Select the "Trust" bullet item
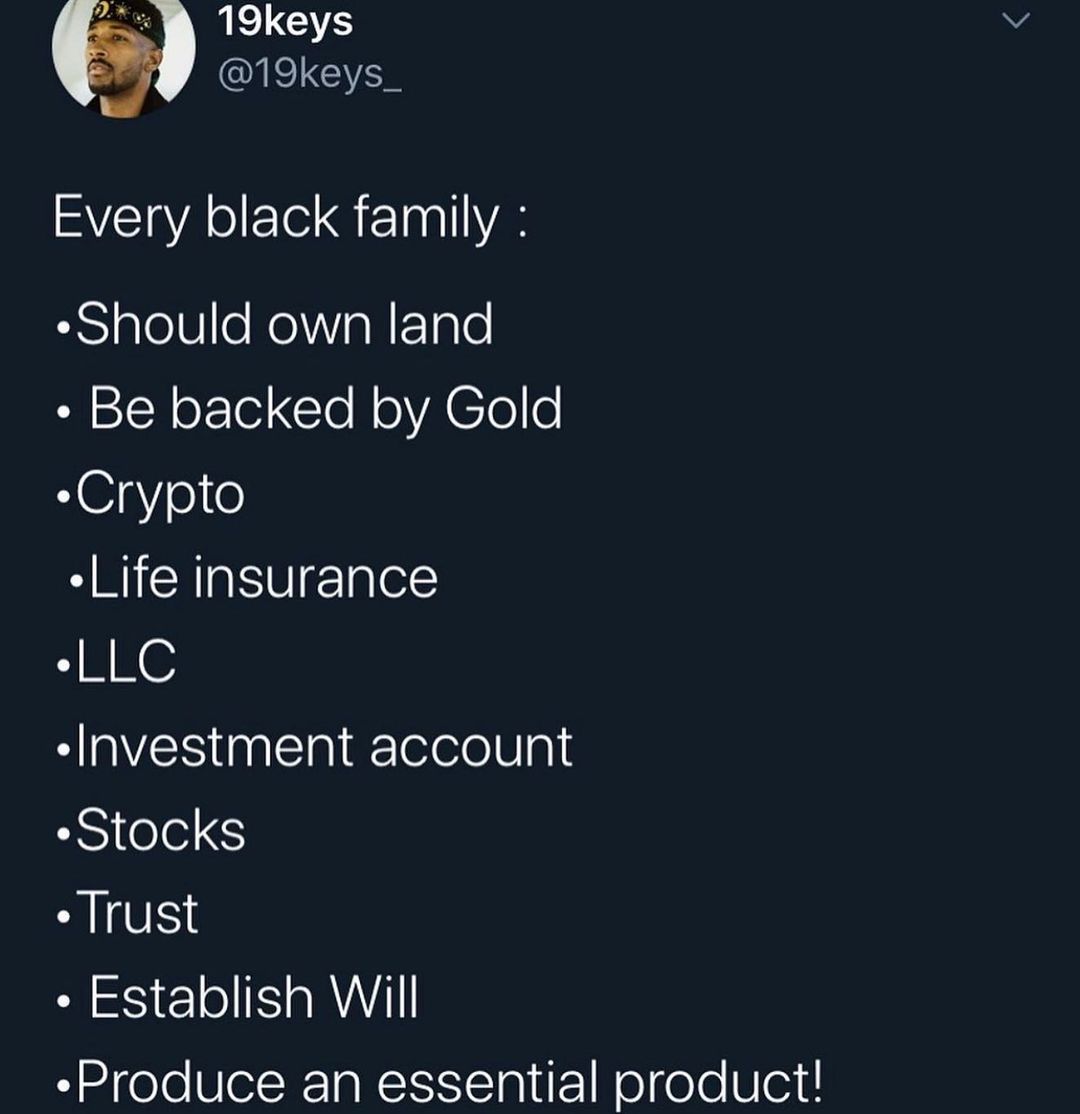 tap(138, 914)
